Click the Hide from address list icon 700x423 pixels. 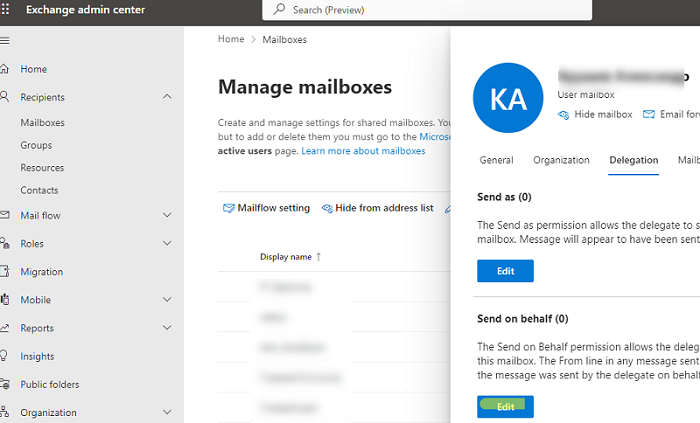(327, 208)
